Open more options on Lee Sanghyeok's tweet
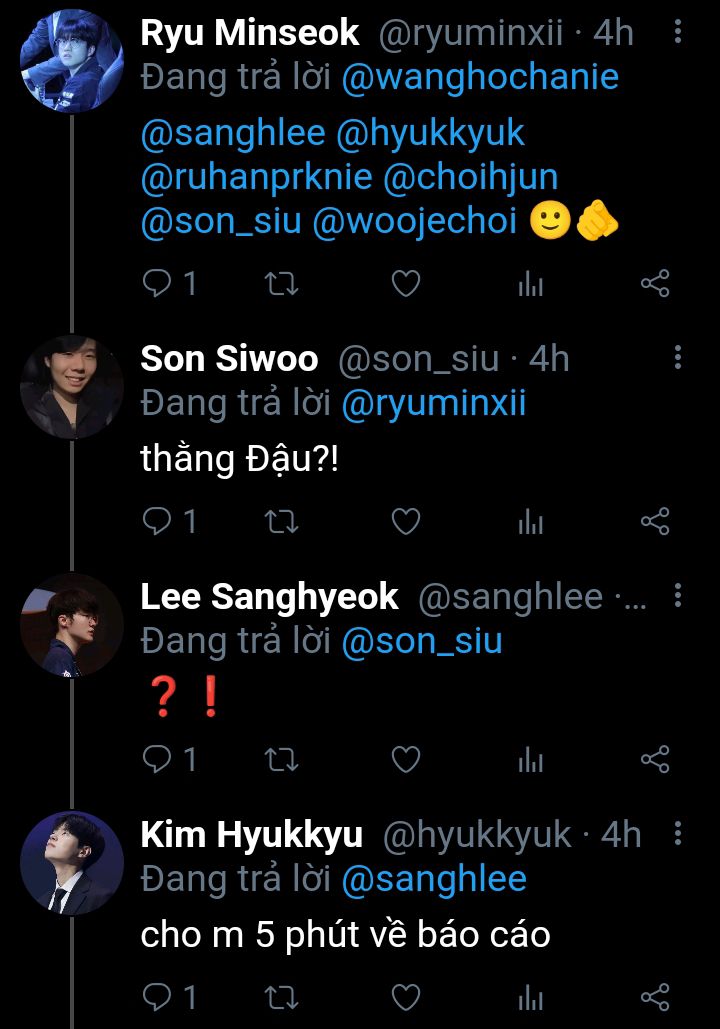The image size is (720, 1029). (x=678, y=597)
